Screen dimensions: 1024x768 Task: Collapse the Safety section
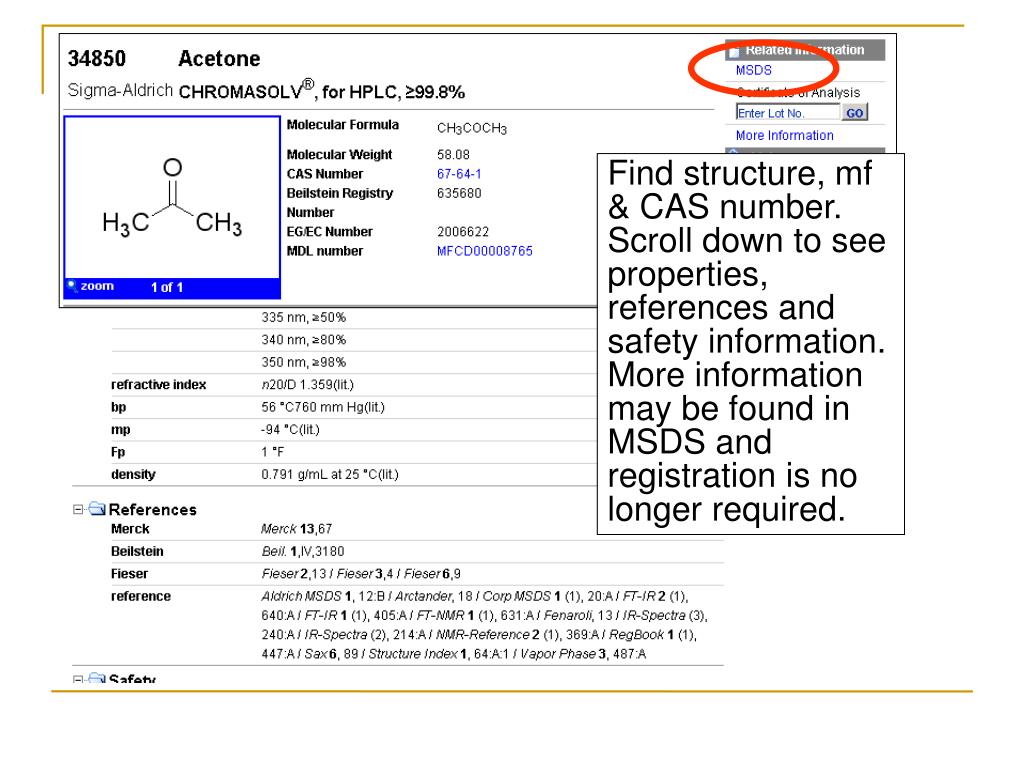[78, 679]
